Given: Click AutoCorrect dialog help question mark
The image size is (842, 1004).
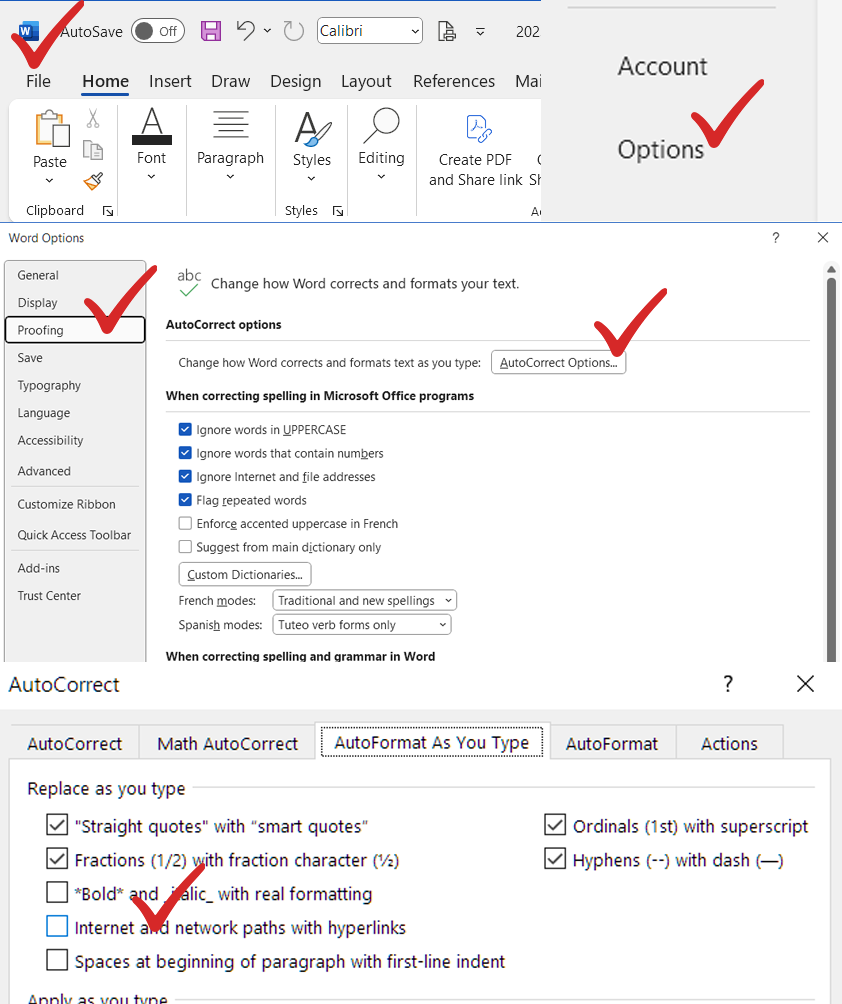Looking at the screenshot, I should click(x=728, y=684).
